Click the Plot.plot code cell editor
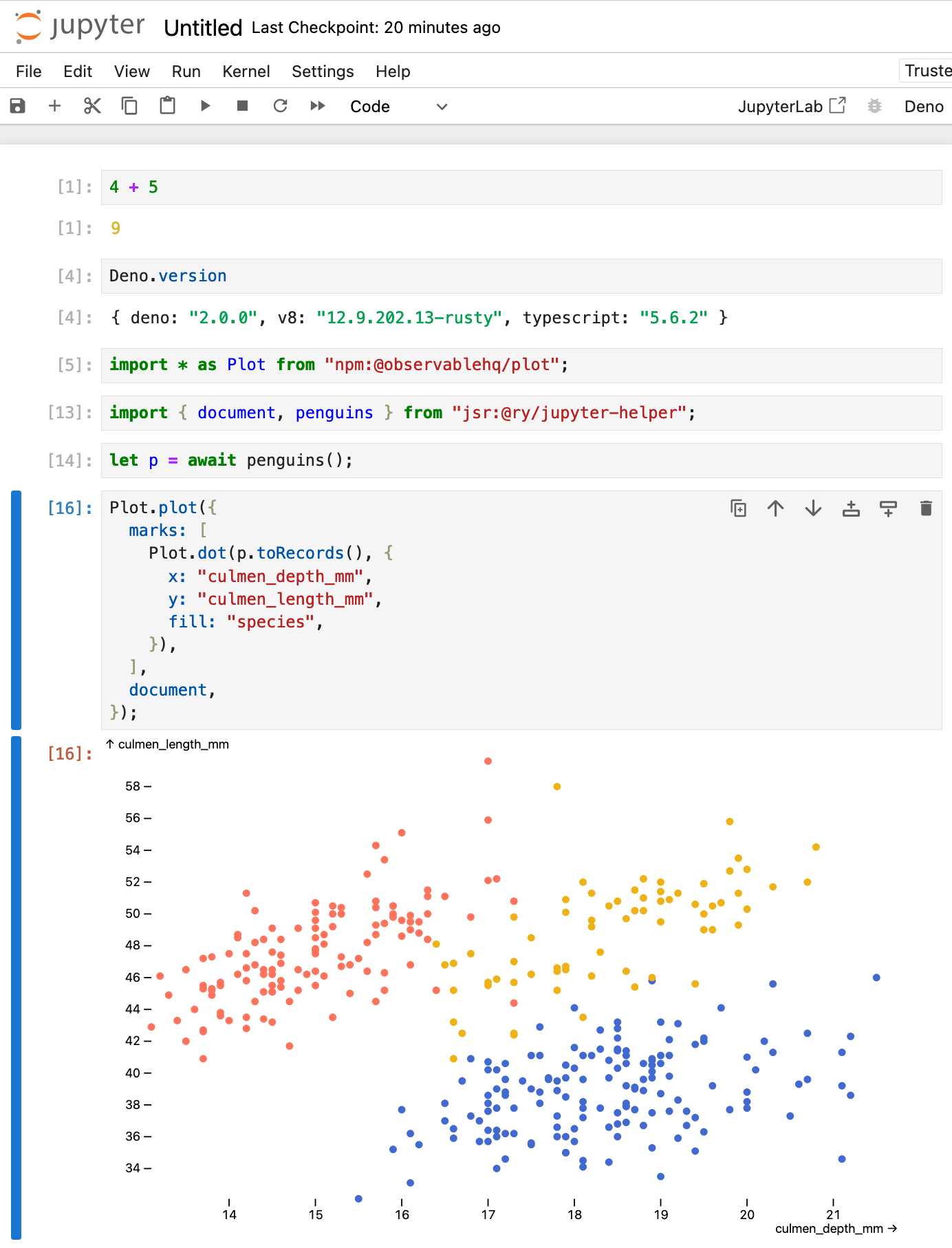The image size is (952, 1248). coord(521,610)
